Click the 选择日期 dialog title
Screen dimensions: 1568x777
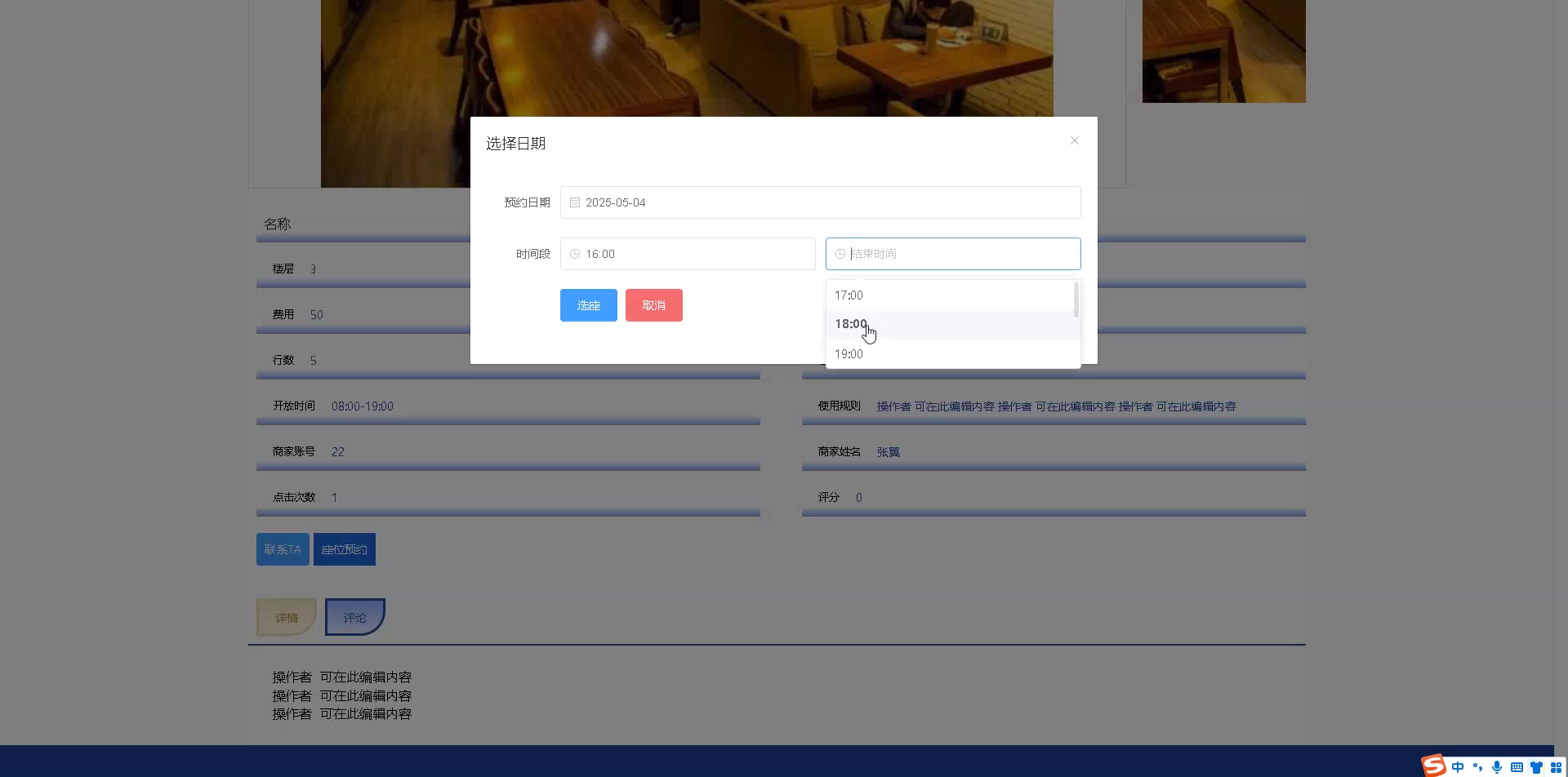(516, 144)
